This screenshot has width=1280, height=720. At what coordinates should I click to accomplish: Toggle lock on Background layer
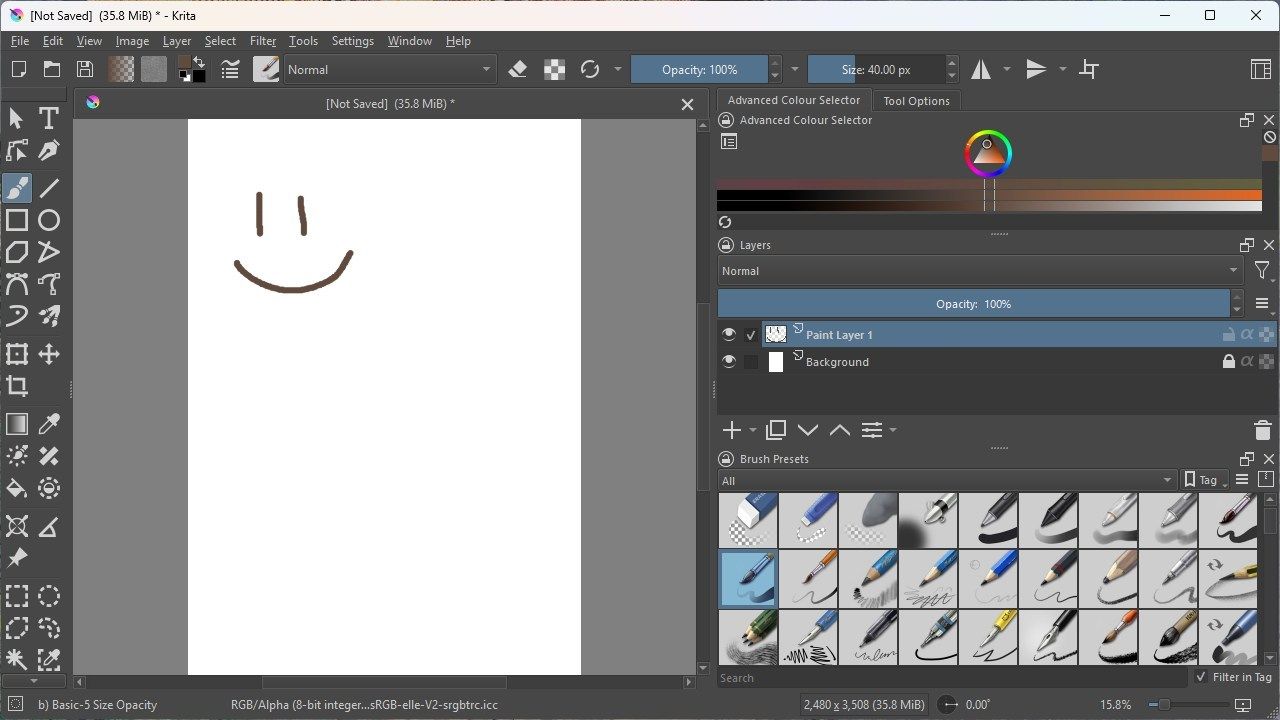[x=1228, y=362]
